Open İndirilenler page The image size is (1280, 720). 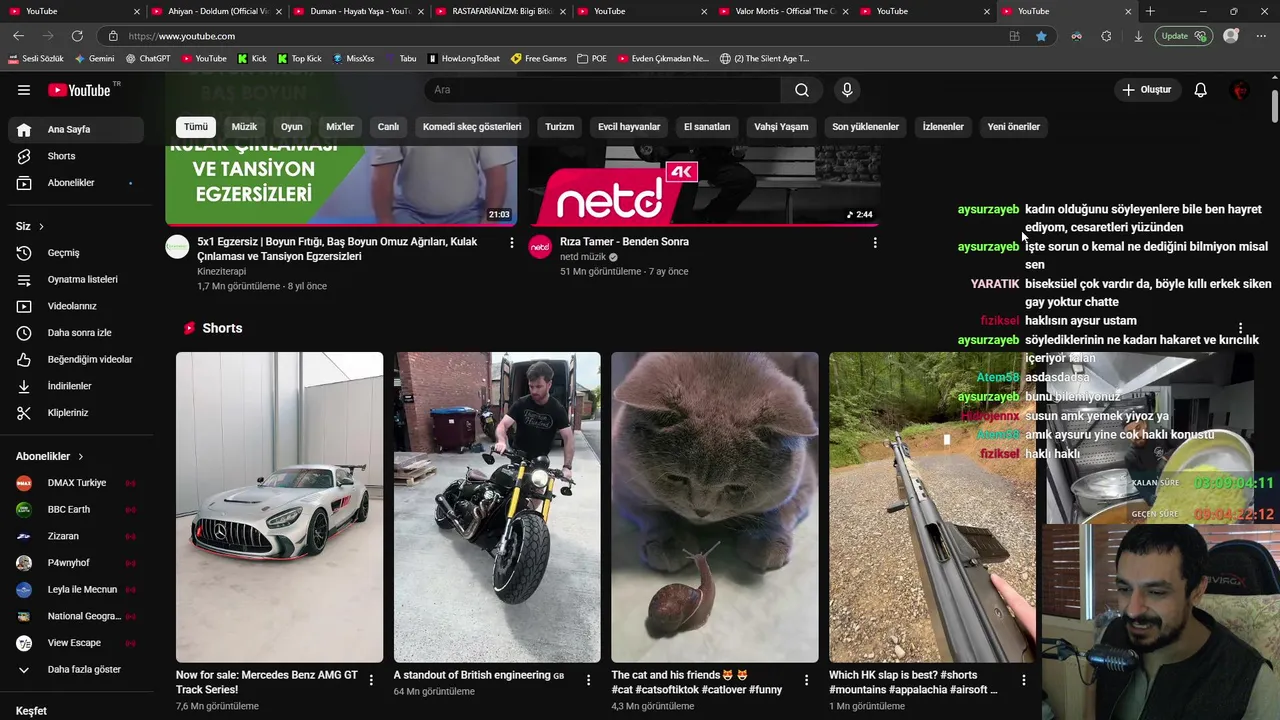point(76,386)
